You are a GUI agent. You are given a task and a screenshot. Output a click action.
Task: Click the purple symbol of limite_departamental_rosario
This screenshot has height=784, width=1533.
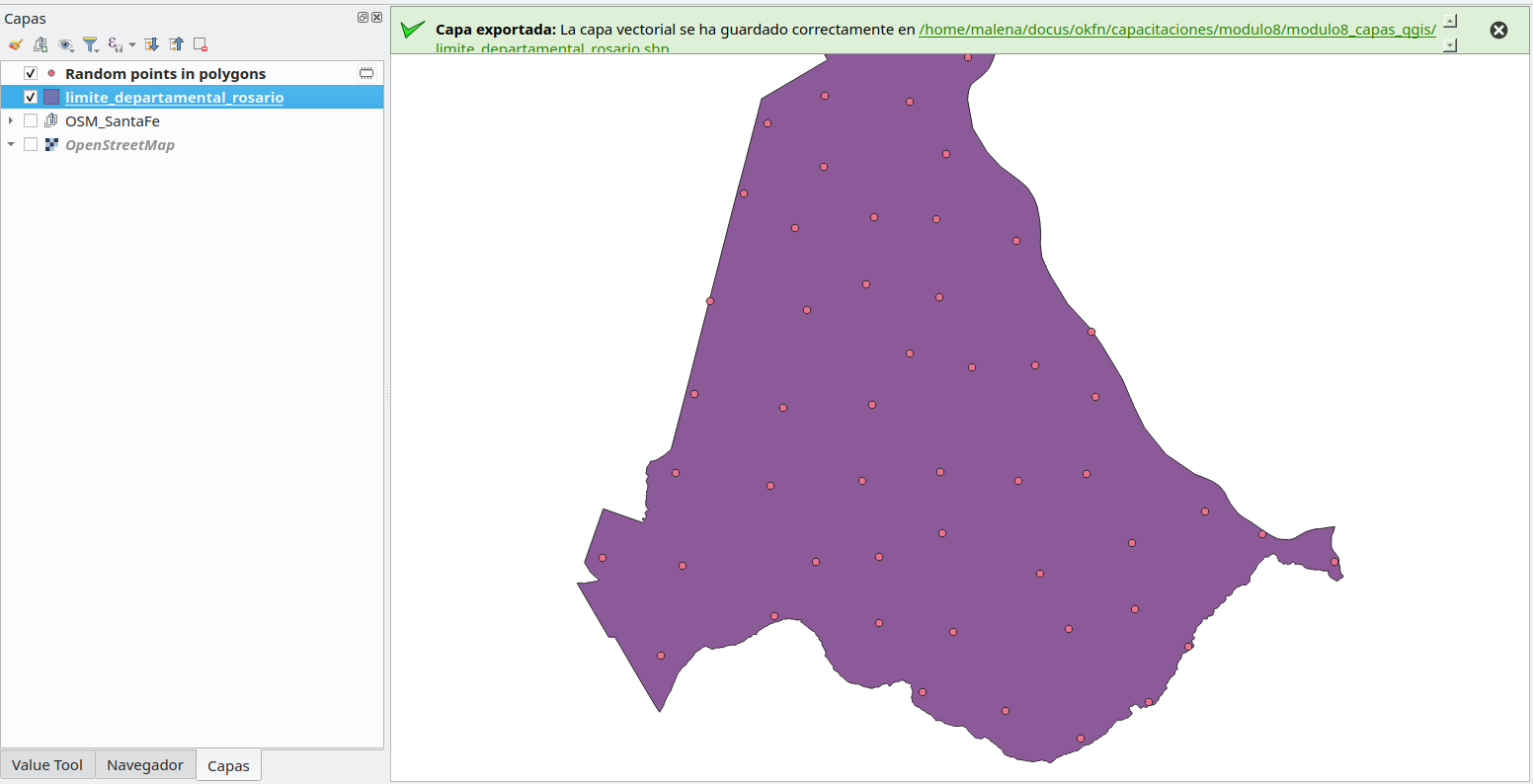pyautogui.click(x=51, y=97)
